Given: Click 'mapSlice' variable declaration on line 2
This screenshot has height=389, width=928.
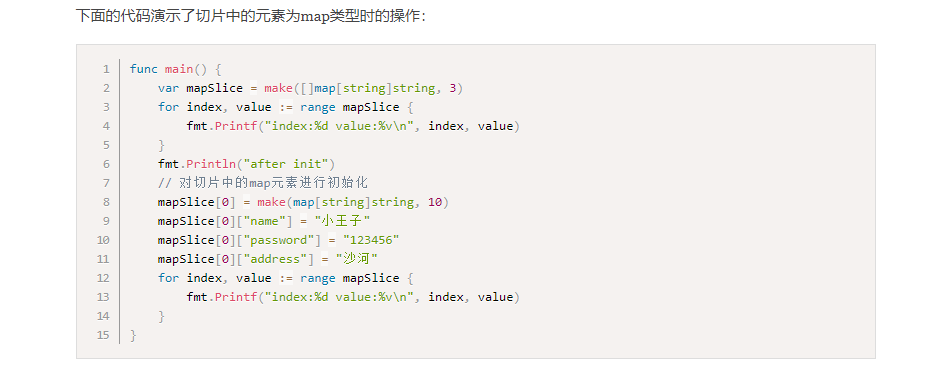Looking at the screenshot, I should pyautogui.click(x=215, y=88).
